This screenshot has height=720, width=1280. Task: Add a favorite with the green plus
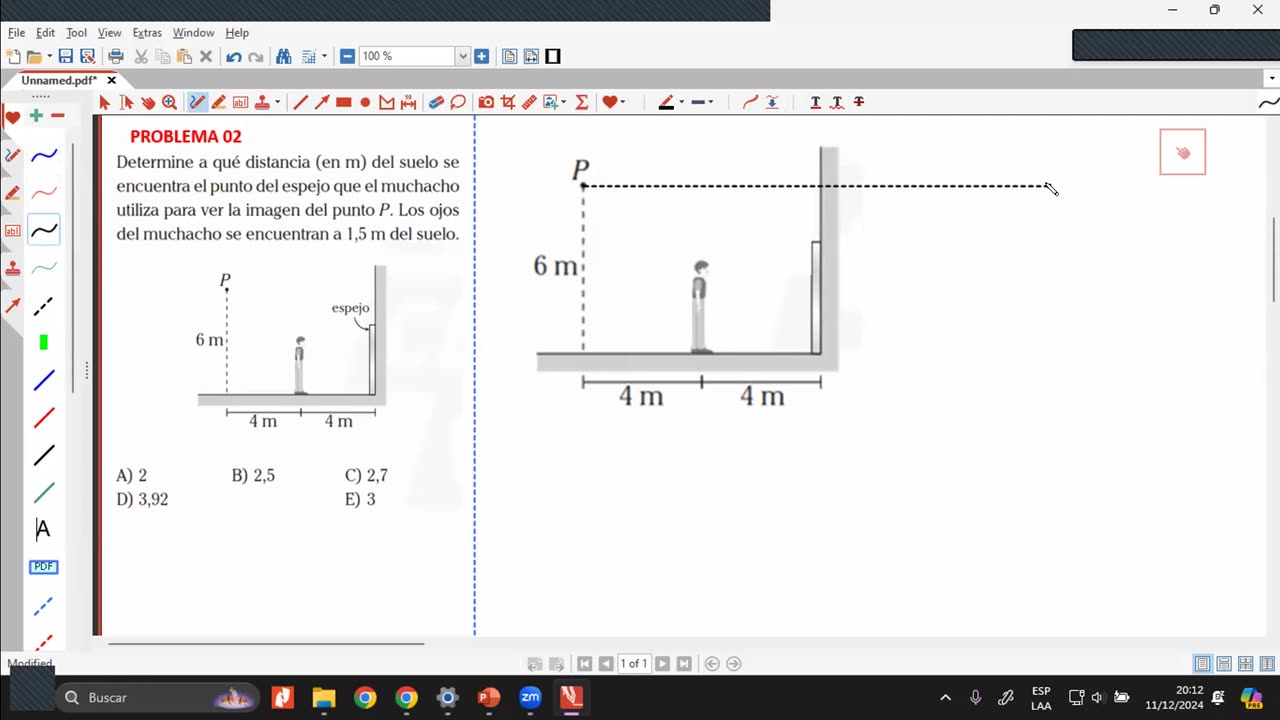pyautogui.click(x=36, y=116)
